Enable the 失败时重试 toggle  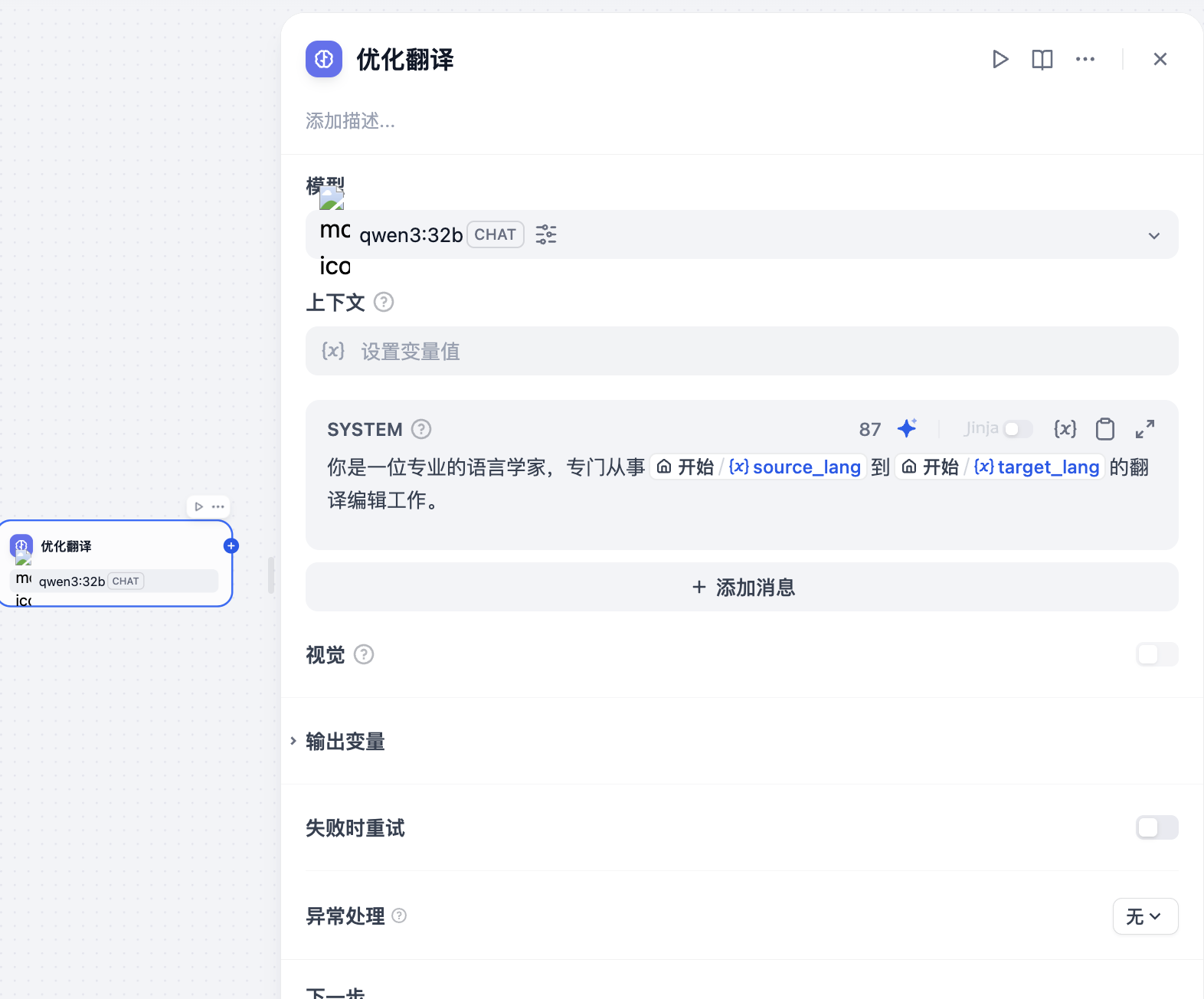pyautogui.click(x=1157, y=827)
